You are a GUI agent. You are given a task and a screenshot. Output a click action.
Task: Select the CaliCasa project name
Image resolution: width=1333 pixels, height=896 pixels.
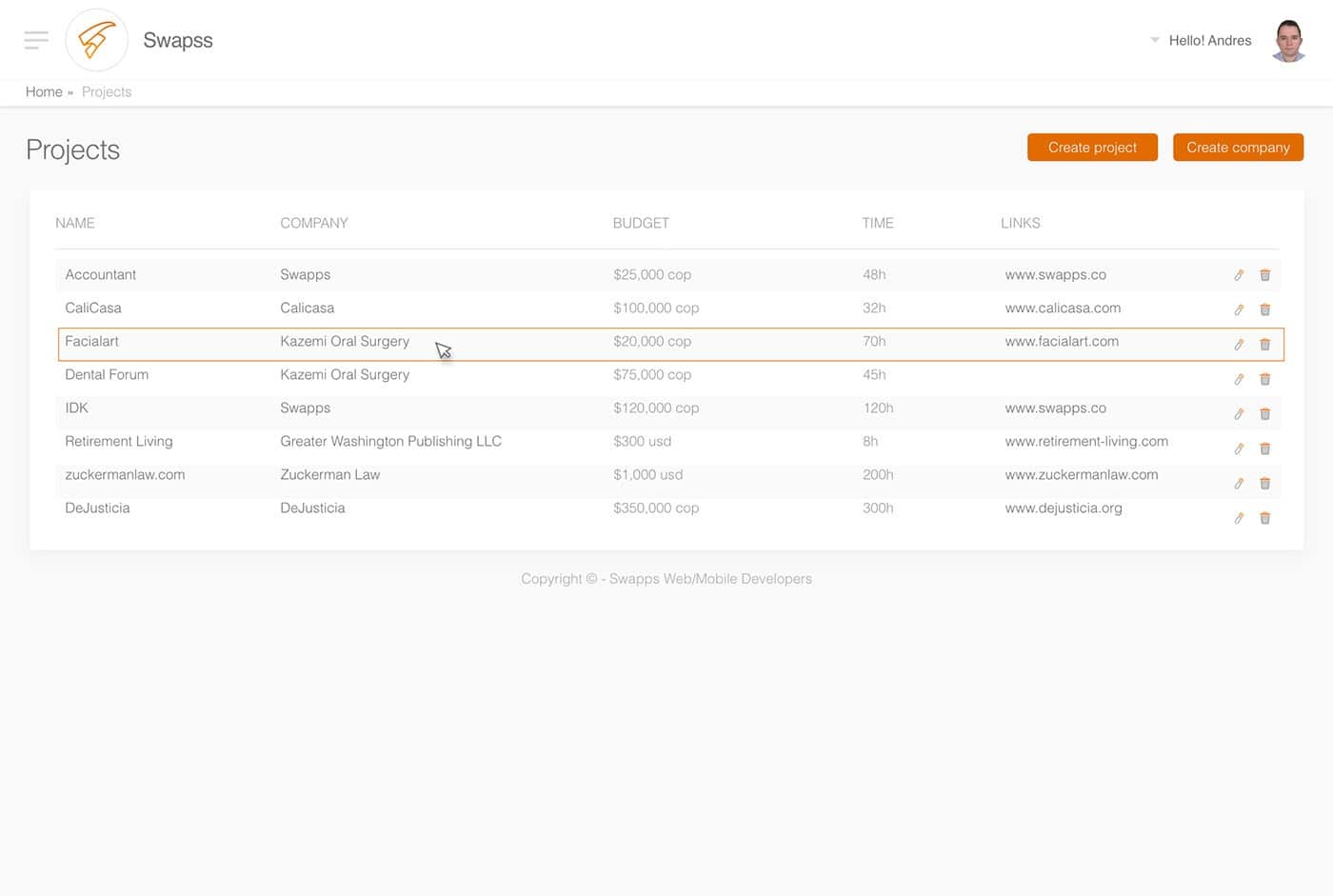(x=93, y=308)
